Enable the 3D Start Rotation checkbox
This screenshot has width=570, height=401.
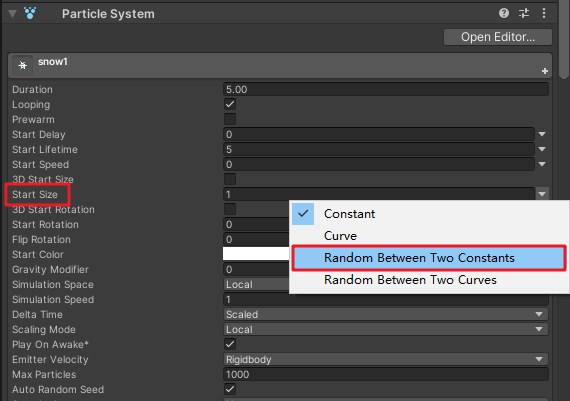tap(230, 209)
